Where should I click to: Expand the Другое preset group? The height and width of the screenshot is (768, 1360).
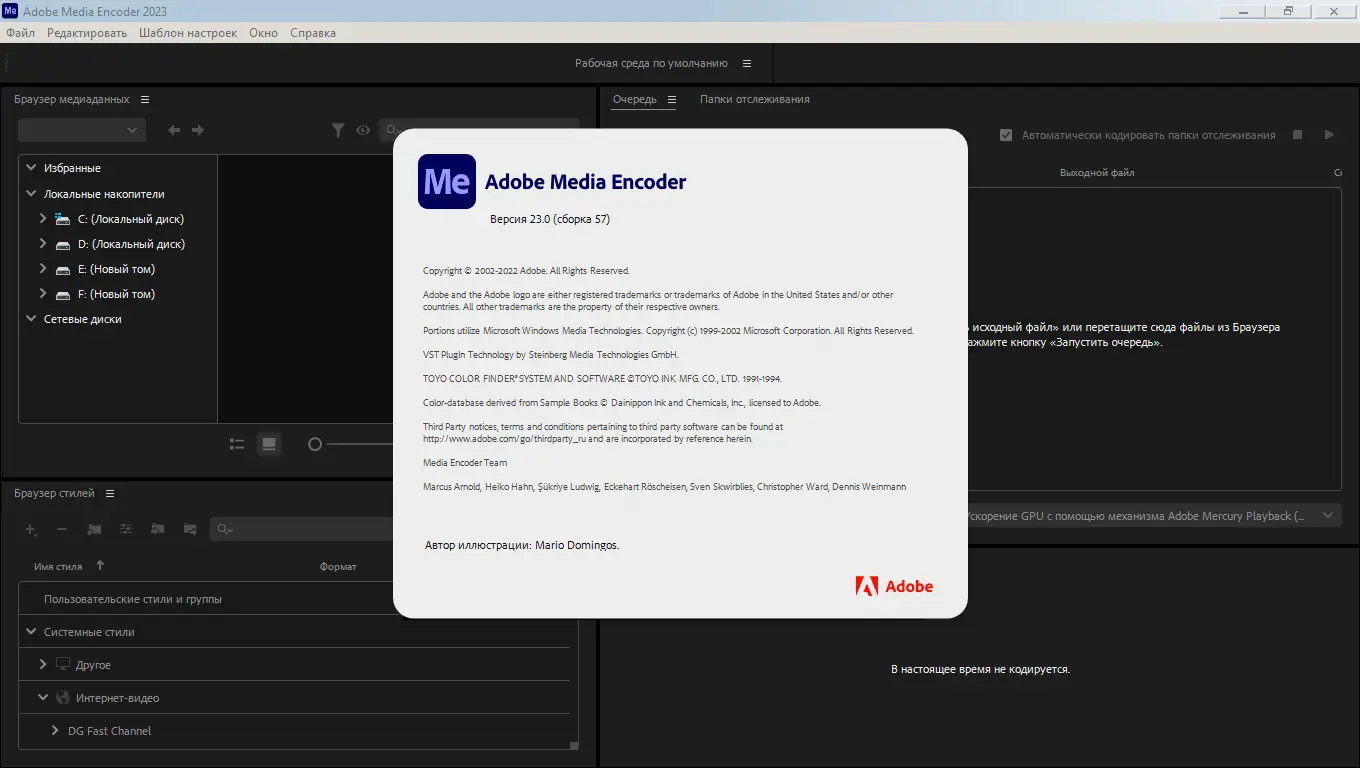point(43,665)
